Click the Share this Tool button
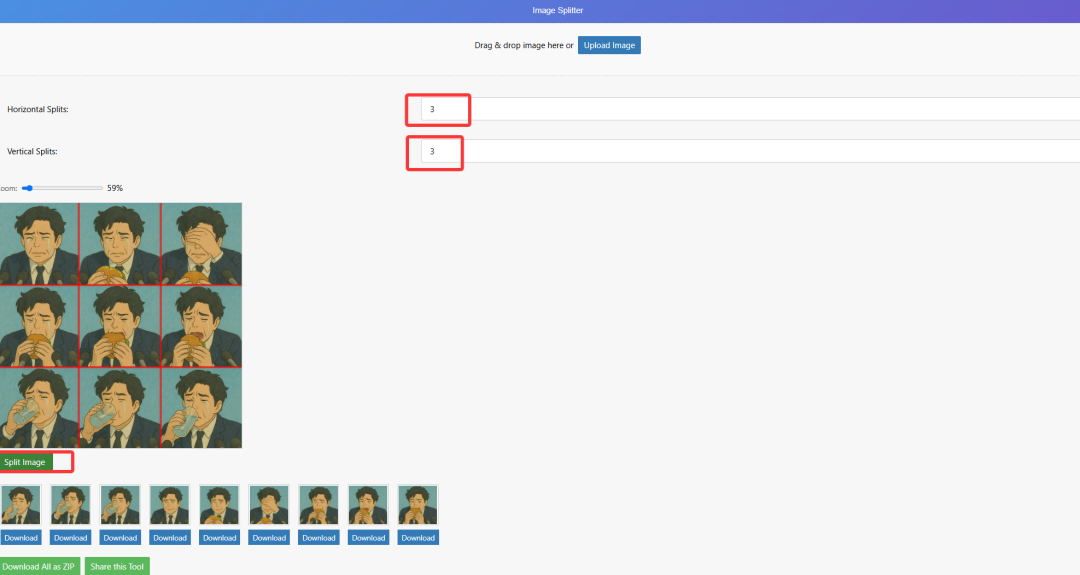Image resolution: width=1080 pixels, height=575 pixels. point(117,566)
